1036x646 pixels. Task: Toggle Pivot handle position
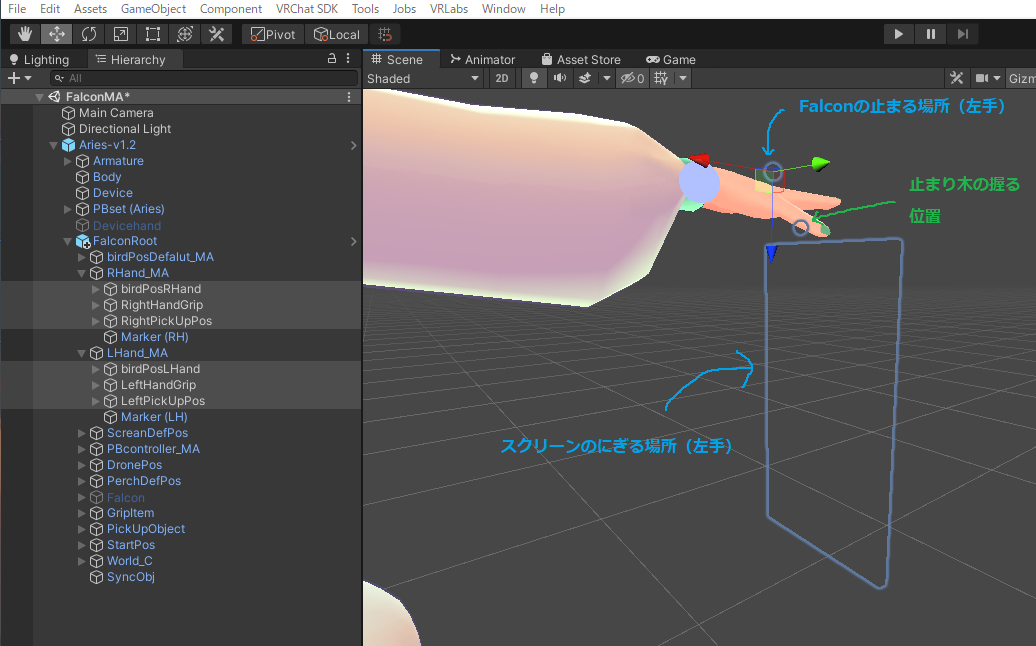(273, 34)
